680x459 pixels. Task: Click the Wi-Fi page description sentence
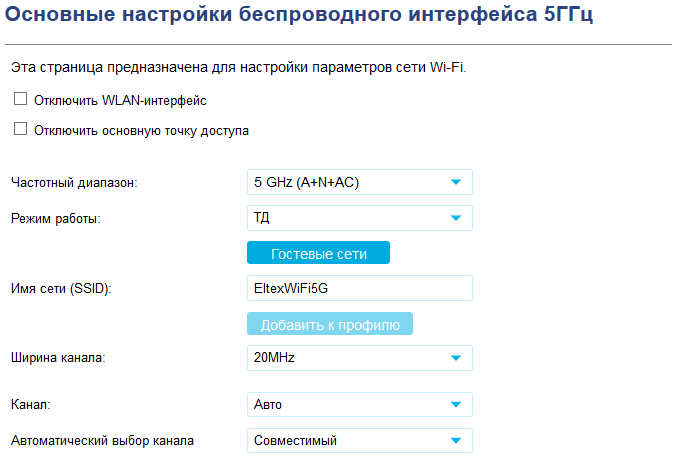pos(238,68)
